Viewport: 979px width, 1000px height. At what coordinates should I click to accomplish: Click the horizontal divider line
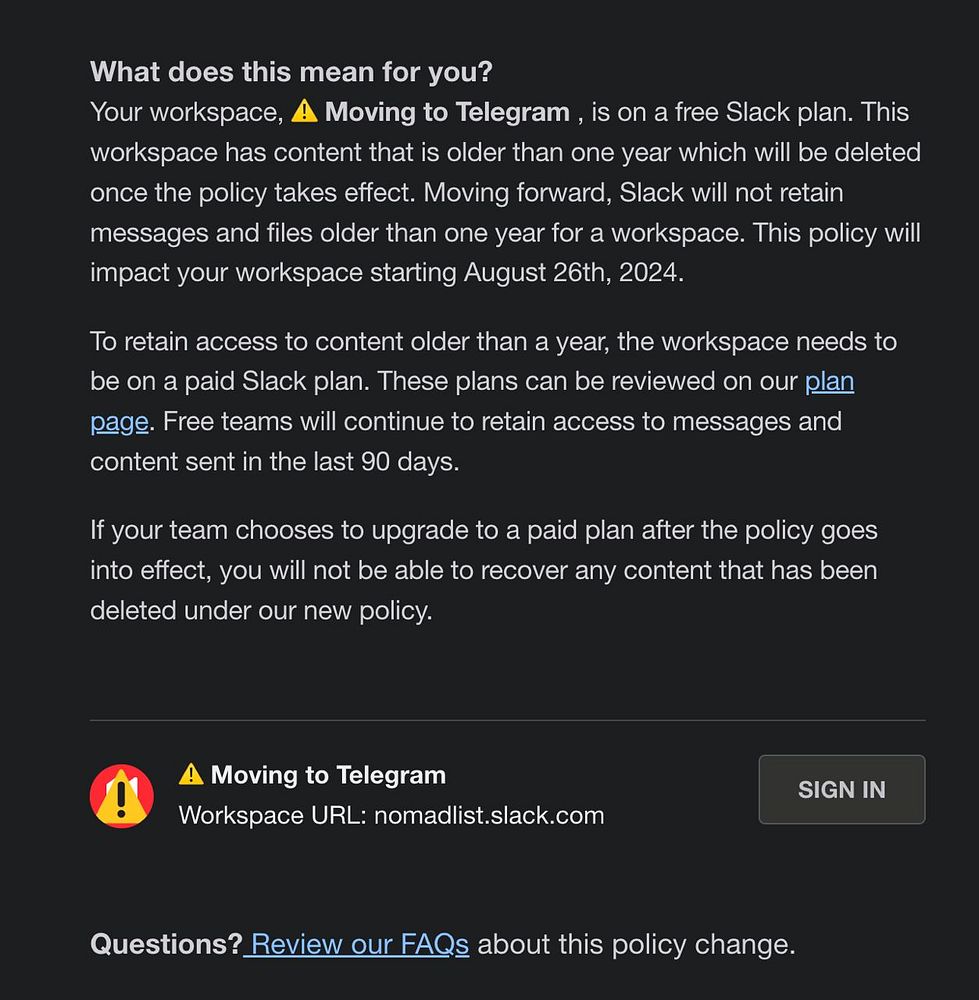(x=508, y=720)
